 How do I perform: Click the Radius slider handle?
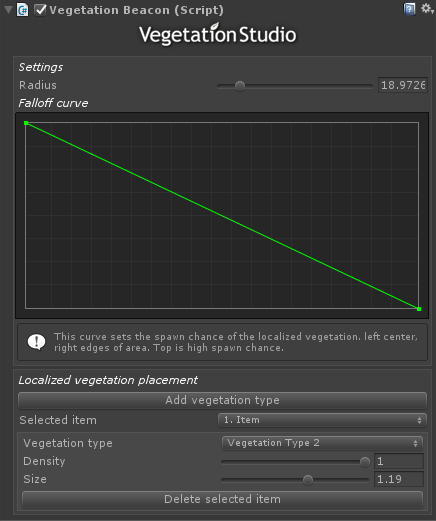click(x=240, y=86)
